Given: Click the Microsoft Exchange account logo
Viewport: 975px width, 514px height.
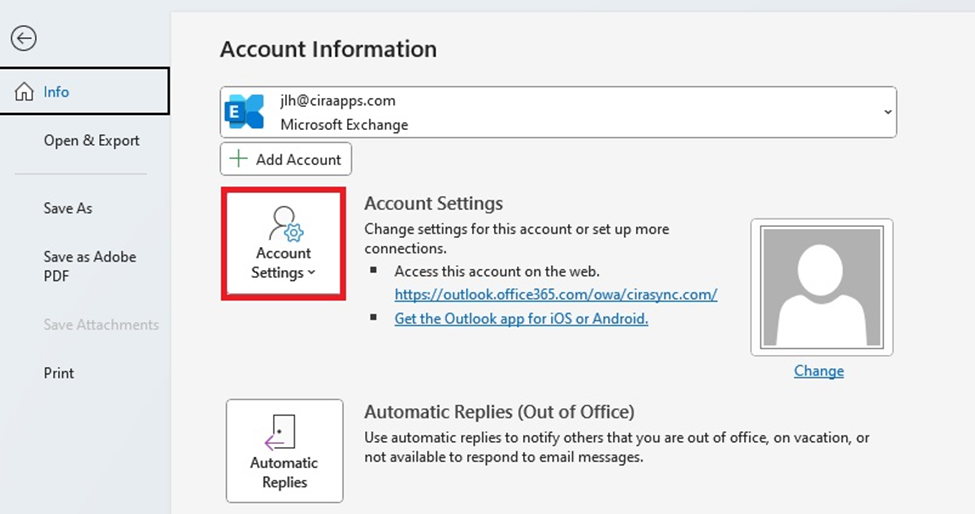Looking at the screenshot, I should pyautogui.click(x=244, y=112).
